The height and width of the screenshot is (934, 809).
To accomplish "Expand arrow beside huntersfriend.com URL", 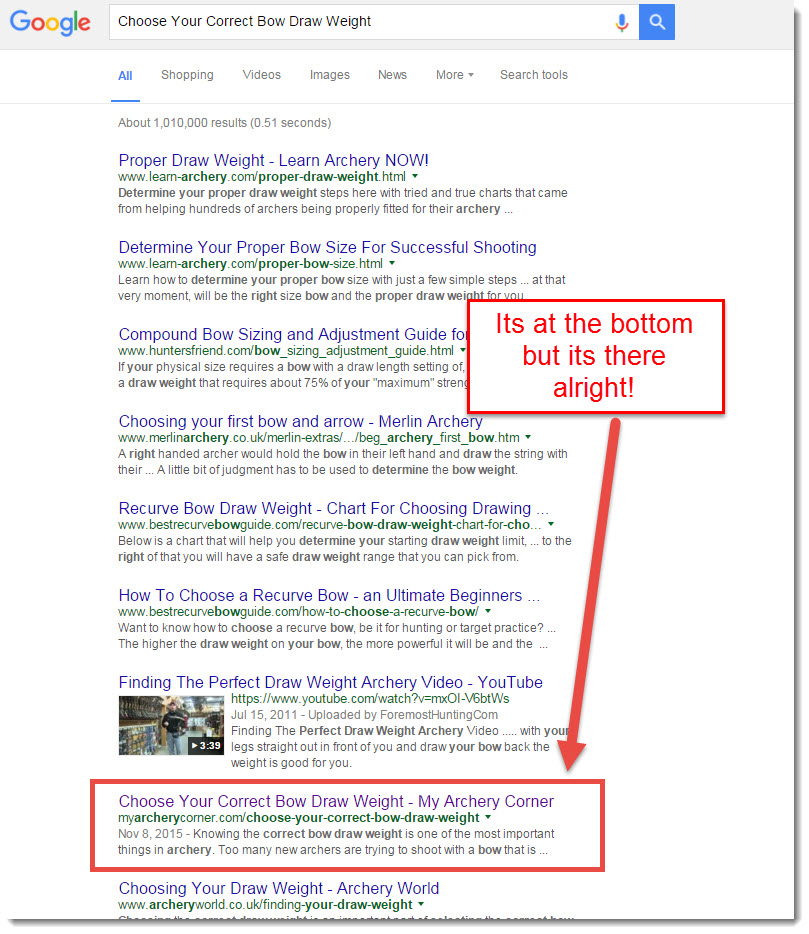I will tap(462, 350).
